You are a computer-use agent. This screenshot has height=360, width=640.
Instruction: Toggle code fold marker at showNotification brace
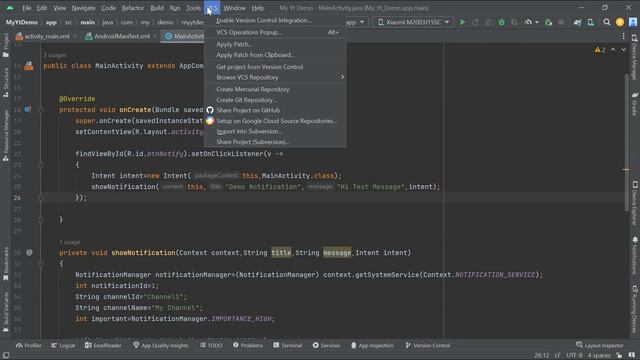(x=40, y=264)
